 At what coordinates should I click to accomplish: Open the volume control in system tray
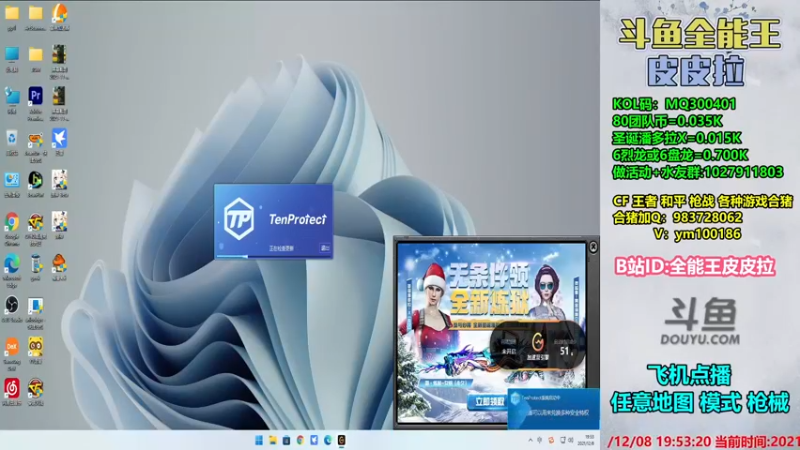(571, 440)
